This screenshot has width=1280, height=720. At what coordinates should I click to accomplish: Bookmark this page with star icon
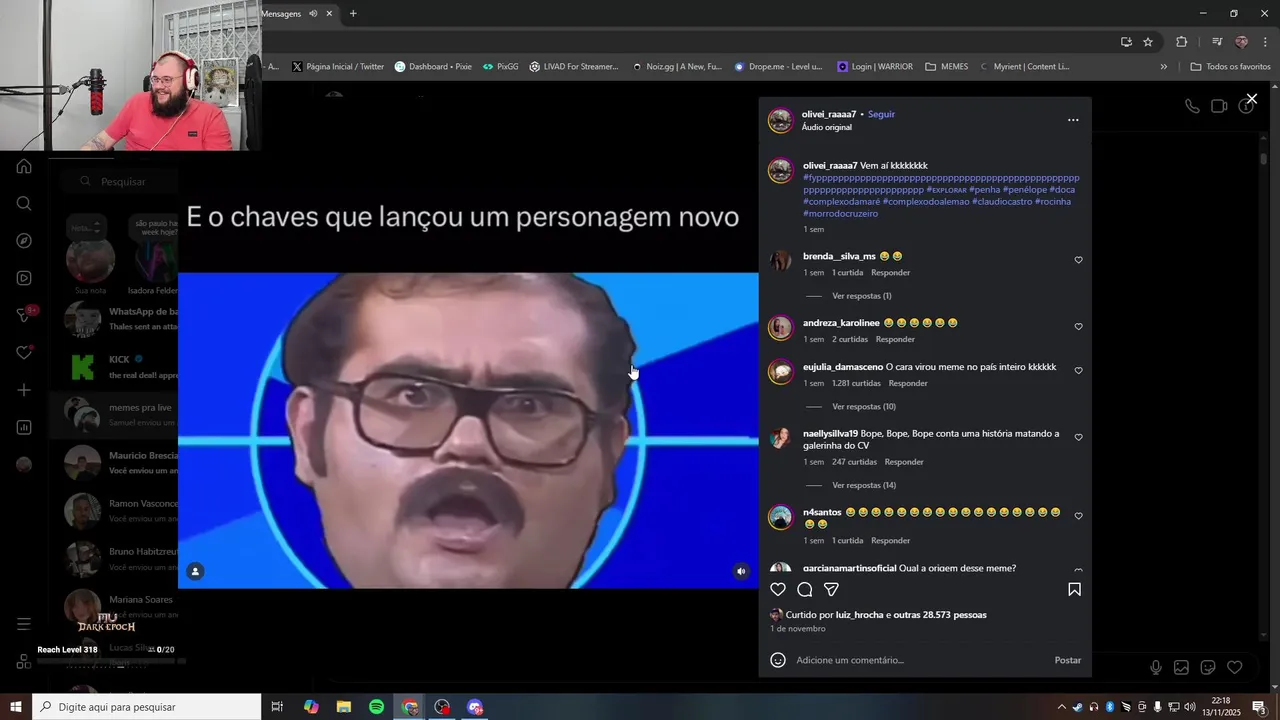click(x=1148, y=42)
